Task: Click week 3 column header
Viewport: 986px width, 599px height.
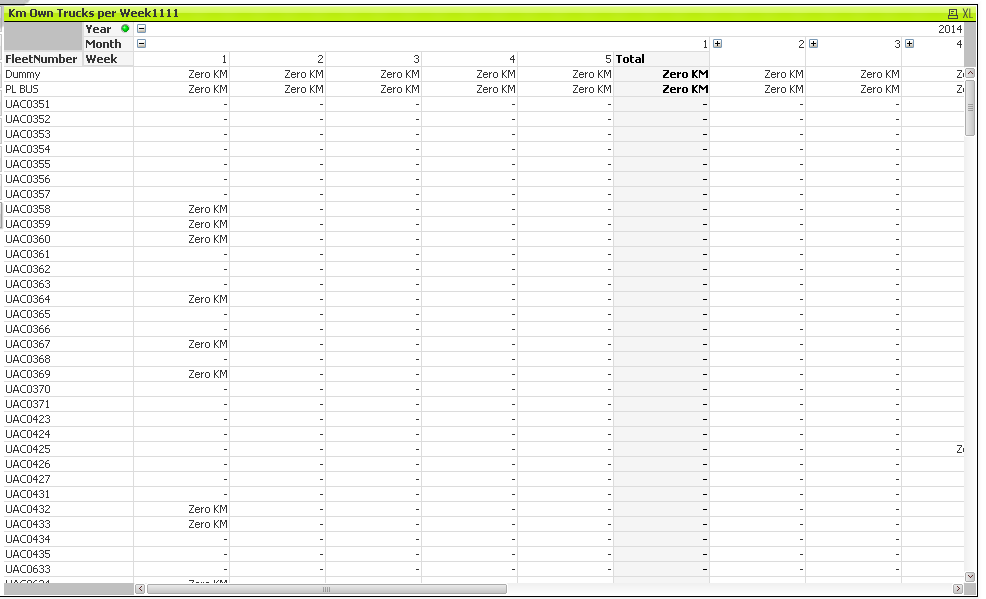Action: click(x=416, y=59)
